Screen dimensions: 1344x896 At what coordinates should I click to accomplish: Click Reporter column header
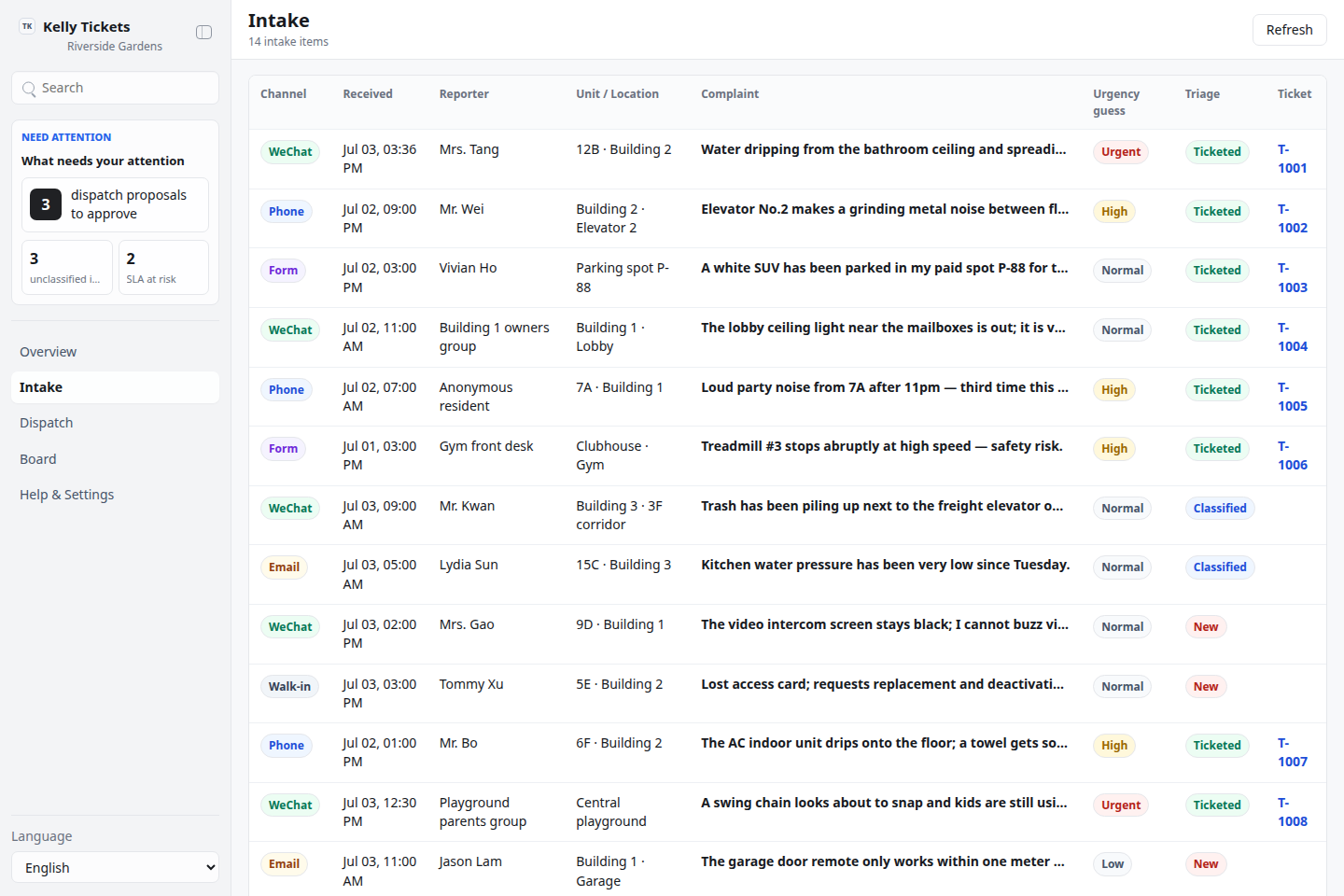(x=464, y=94)
